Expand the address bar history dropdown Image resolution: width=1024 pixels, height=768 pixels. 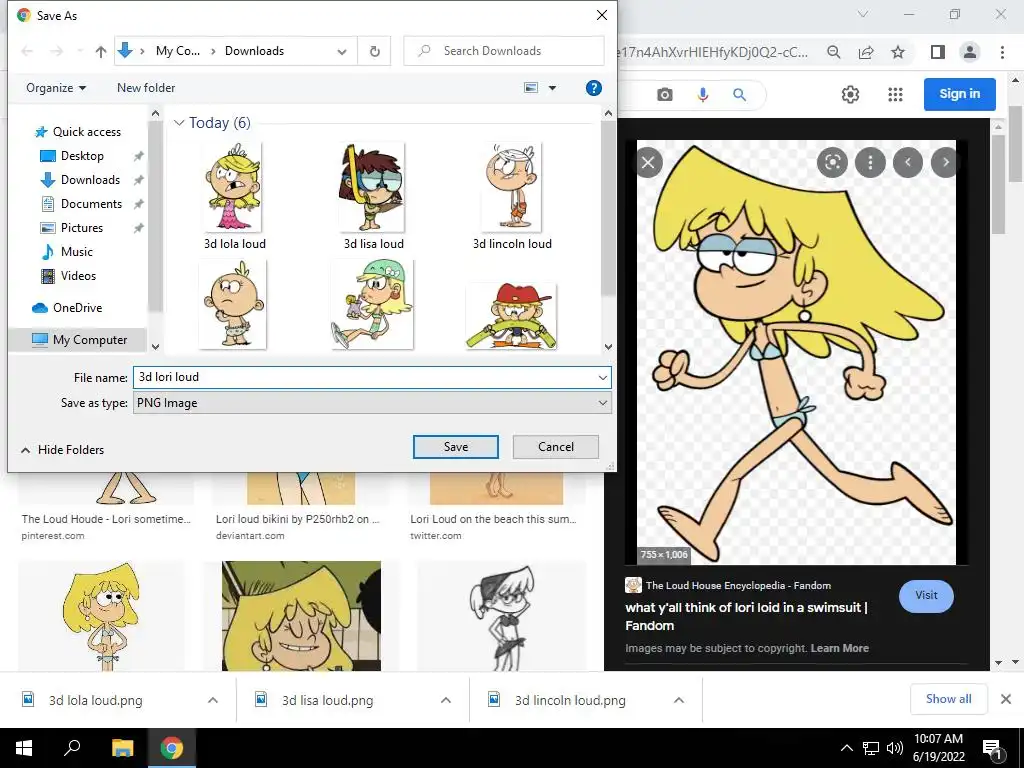click(342, 52)
